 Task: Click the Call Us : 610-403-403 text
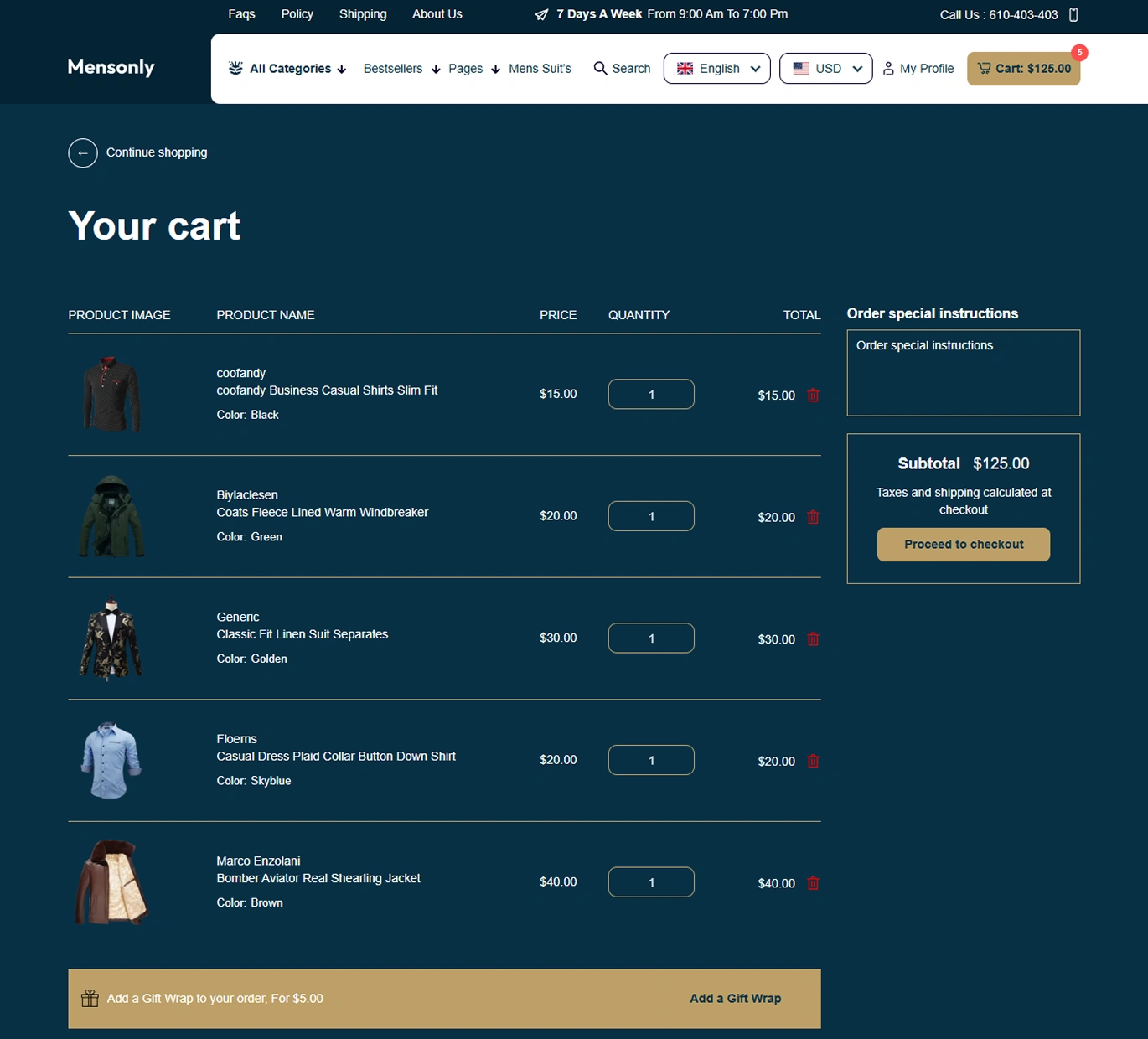click(x=999, y=14)
